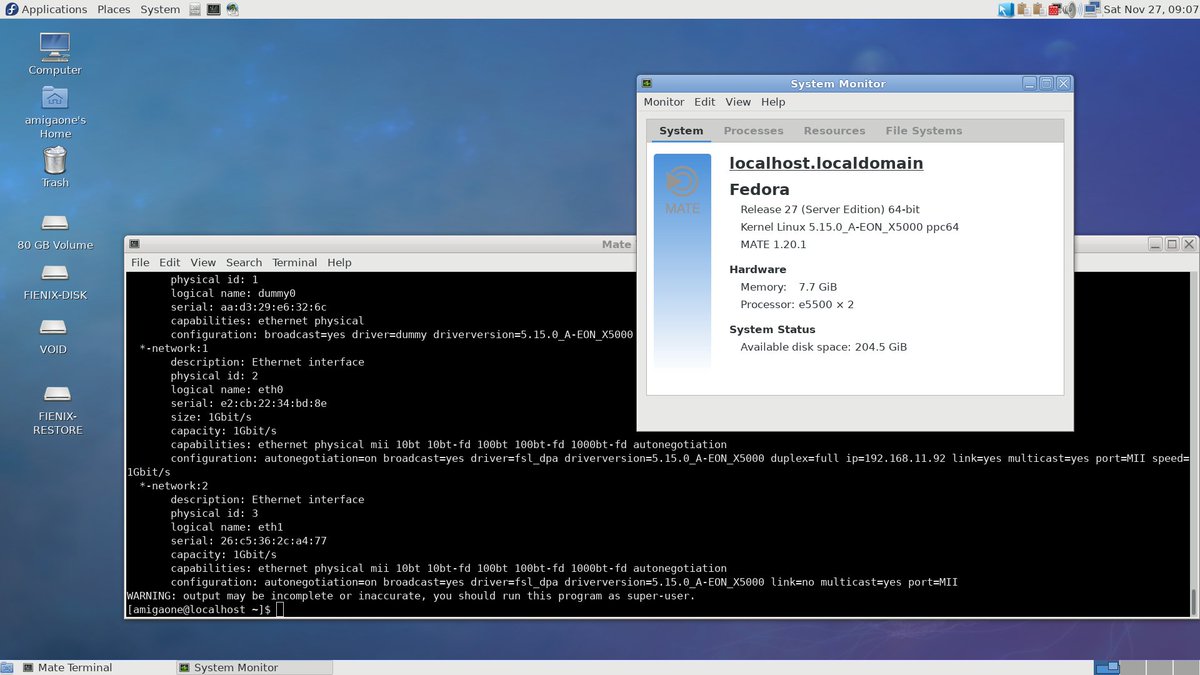Click the second clipboard tray icon
Viewport: 1200px width, 675px height.
pyautogui.click(x=1038, y=9)
